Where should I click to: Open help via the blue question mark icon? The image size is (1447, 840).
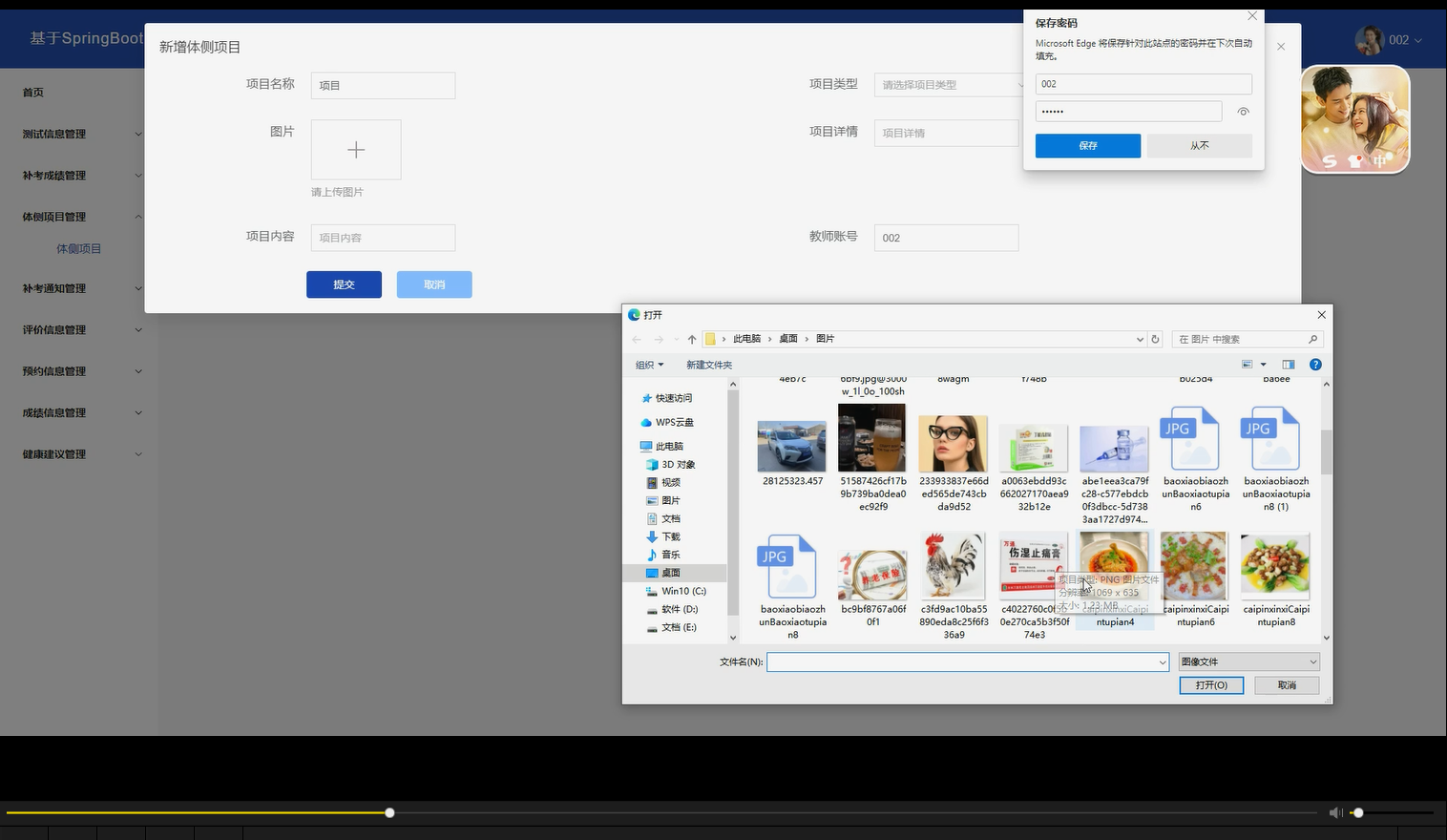pyautogui.click(x=1315, y=365)
